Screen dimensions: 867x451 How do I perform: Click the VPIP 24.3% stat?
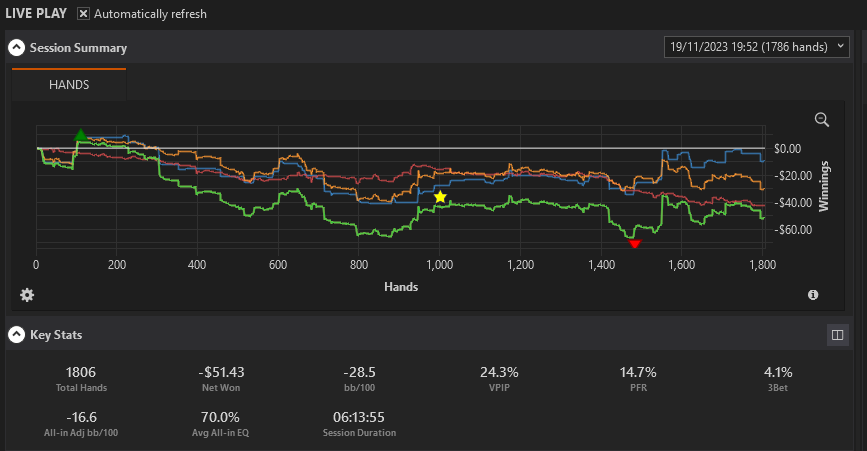[x=499, y=379]
